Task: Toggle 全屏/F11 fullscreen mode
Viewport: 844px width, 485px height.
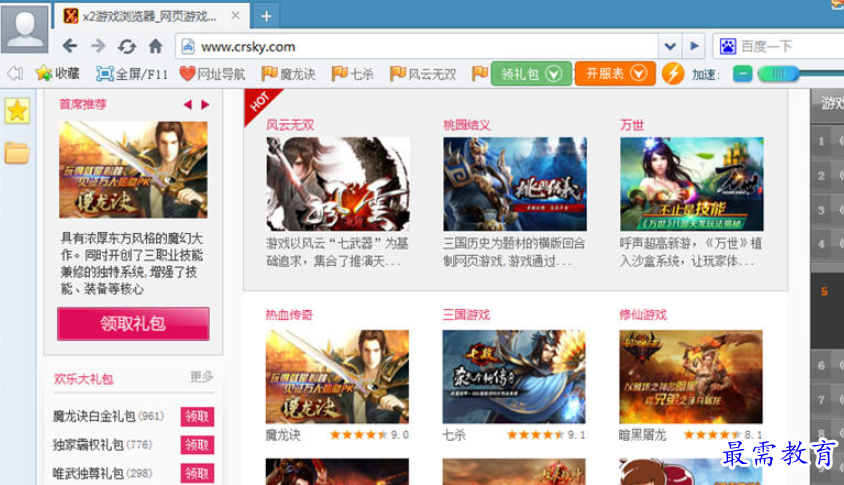Action: coord(132,74)
